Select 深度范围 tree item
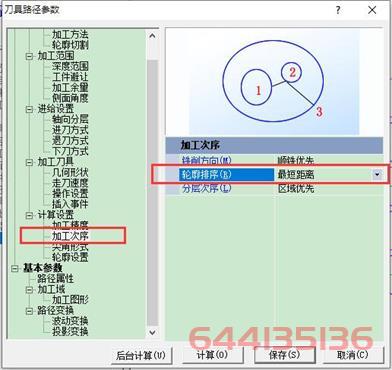 pyautogui.click(x=70, y=66)
